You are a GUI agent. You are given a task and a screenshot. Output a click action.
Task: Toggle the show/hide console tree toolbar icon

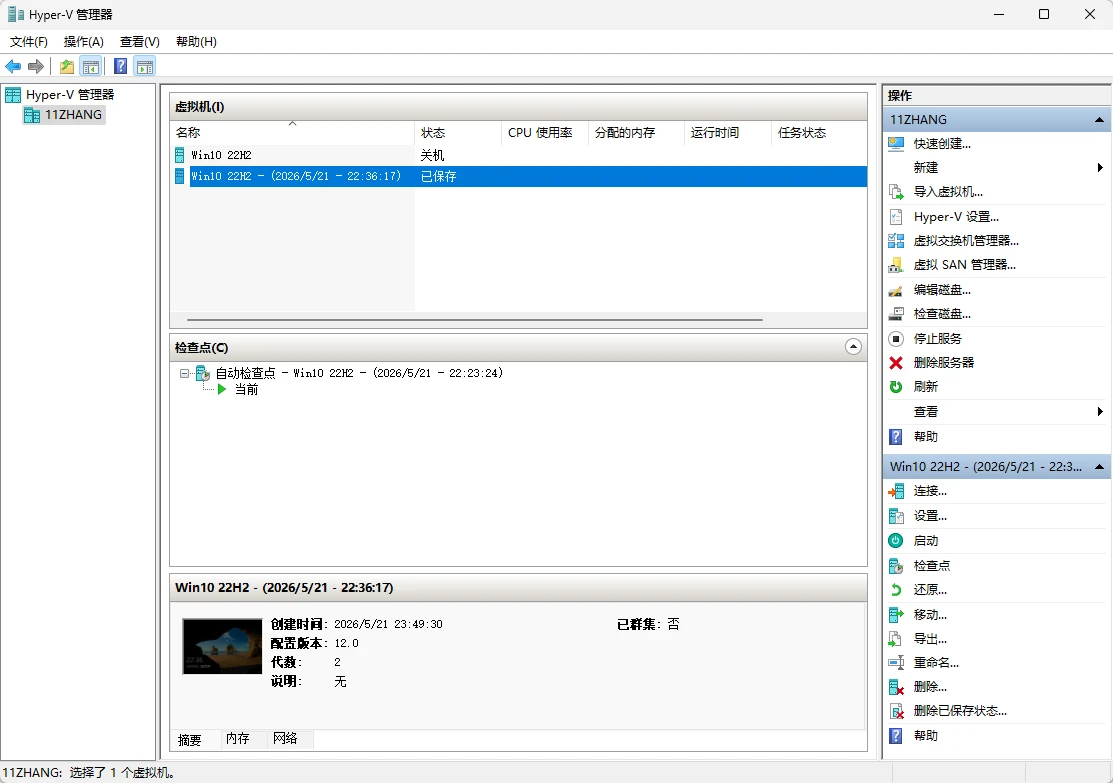90,67
